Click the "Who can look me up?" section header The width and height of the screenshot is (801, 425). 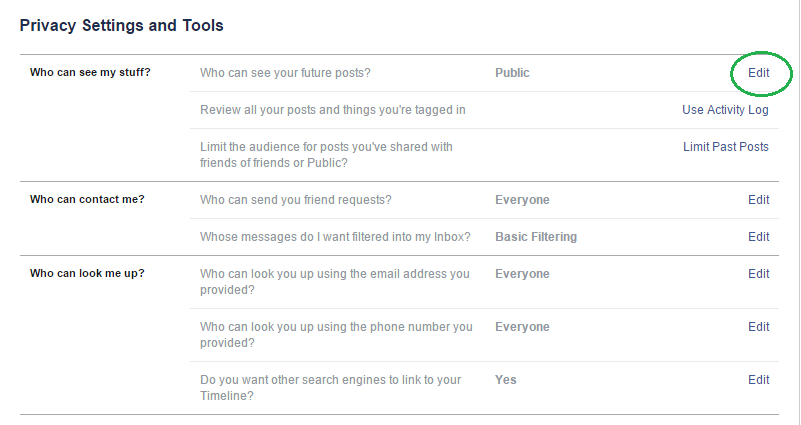pyautogui.click(x=87, y=274)
